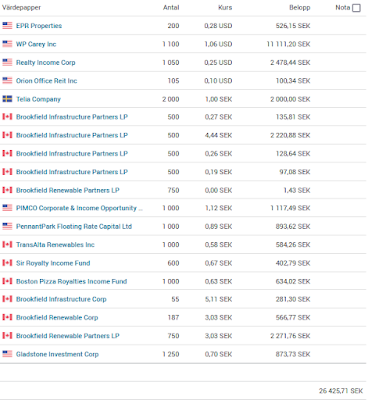This screenshot has width=368, height=400.
Task: Select the 11 111,20 SEK amount for WP Carey
Action: click(288, 44)
